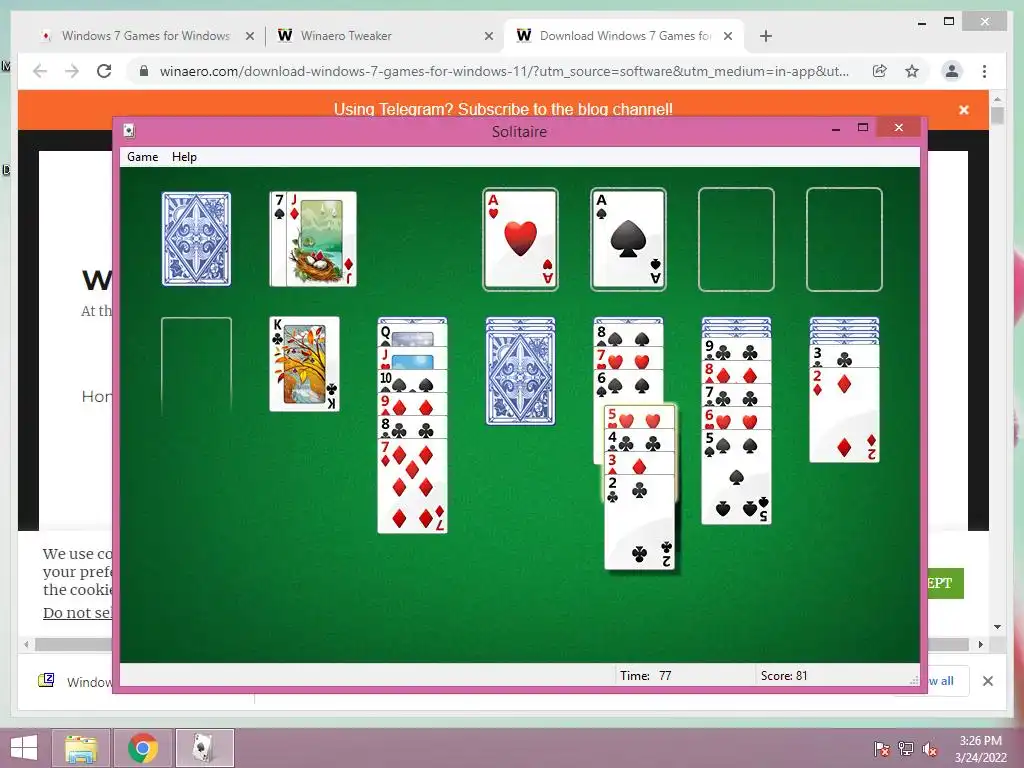
Task: Click Chrome's vertical scrollbar down arrow
Action: pyautogui.click(x=997, y=627)
